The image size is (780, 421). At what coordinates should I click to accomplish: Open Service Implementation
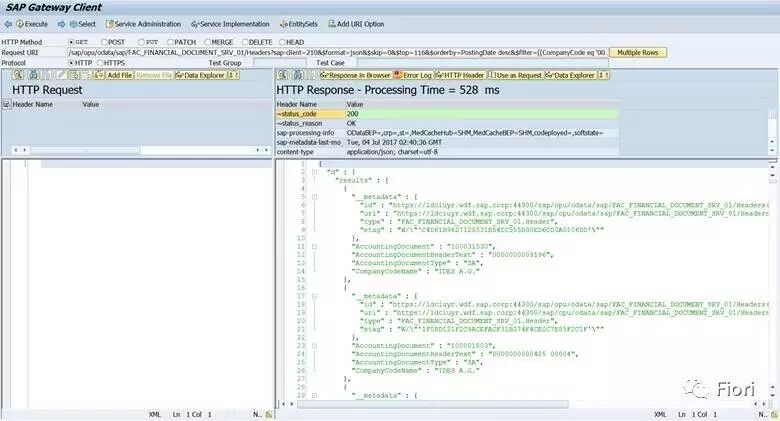[230, 24]
